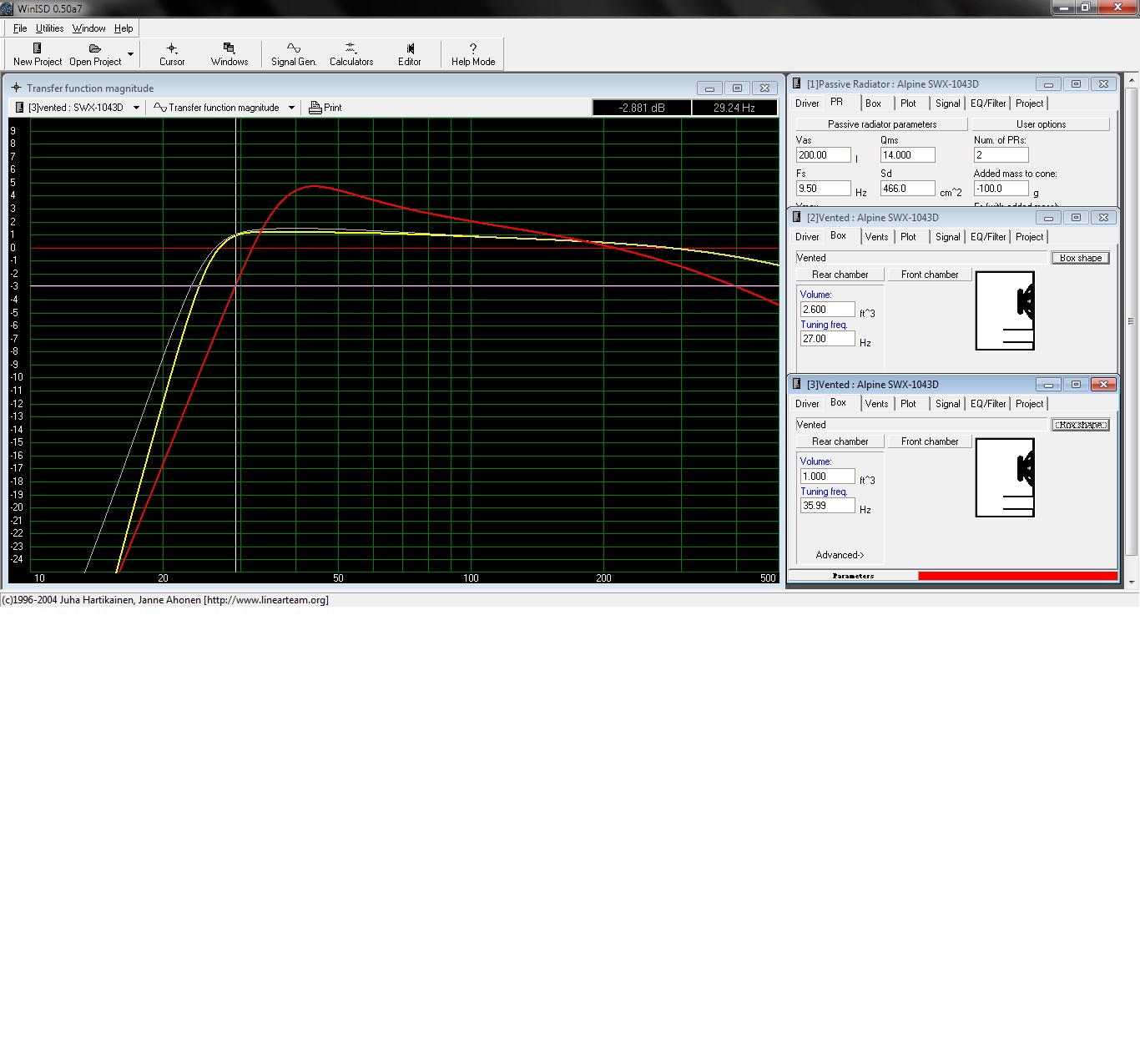Maximize the Passive Radiator window

(1076, 83)
